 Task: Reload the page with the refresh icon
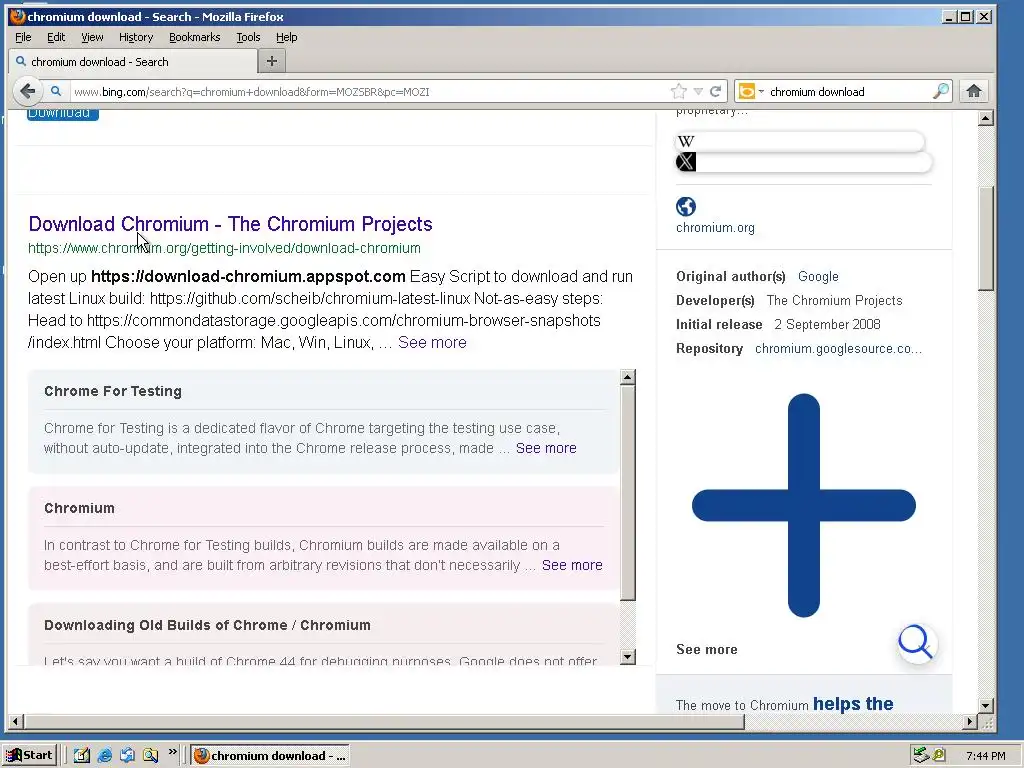point(716,91)
